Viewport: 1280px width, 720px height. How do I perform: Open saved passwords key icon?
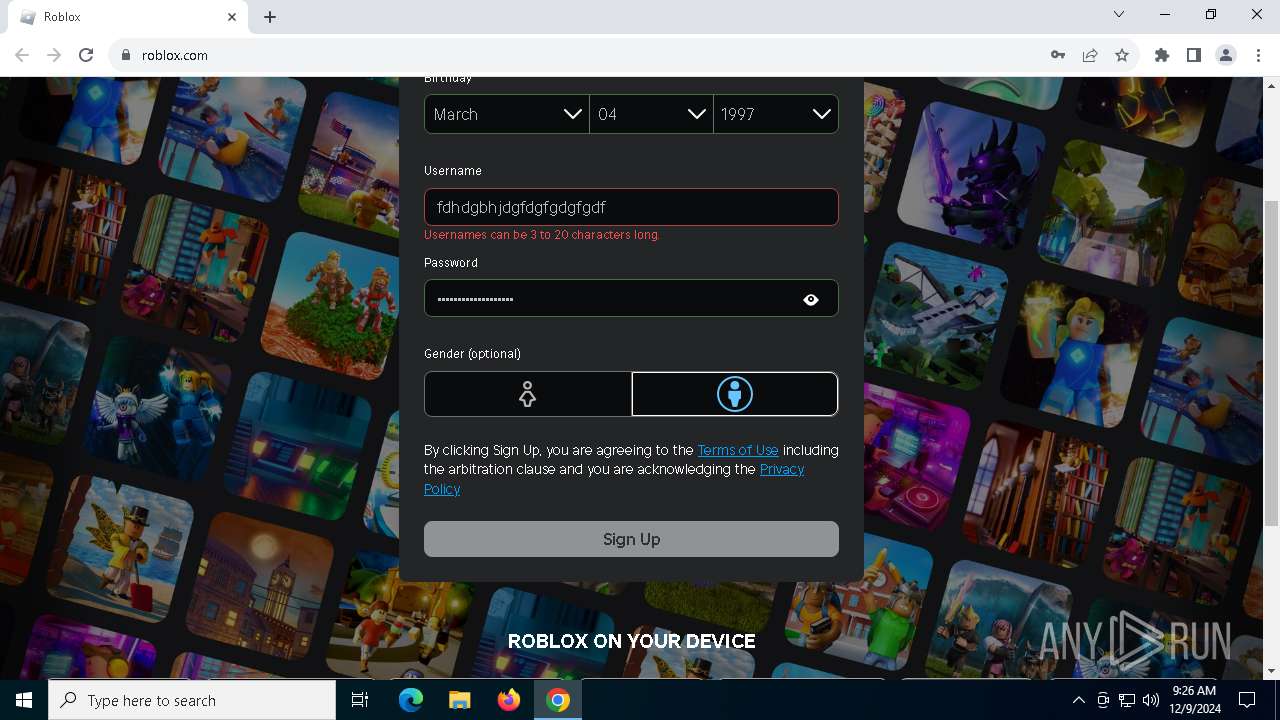tap(1058, 55)
